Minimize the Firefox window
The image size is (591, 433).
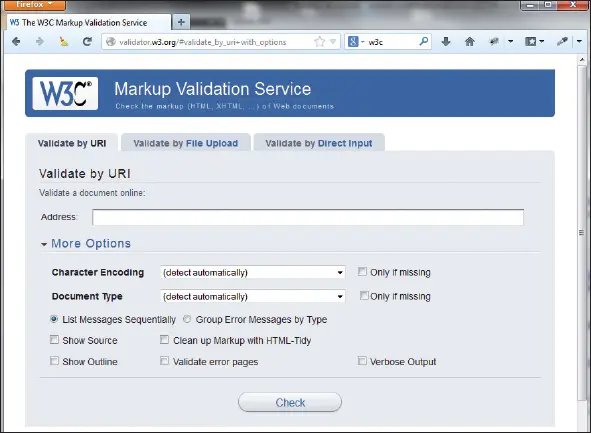click(x=531, y=5)
